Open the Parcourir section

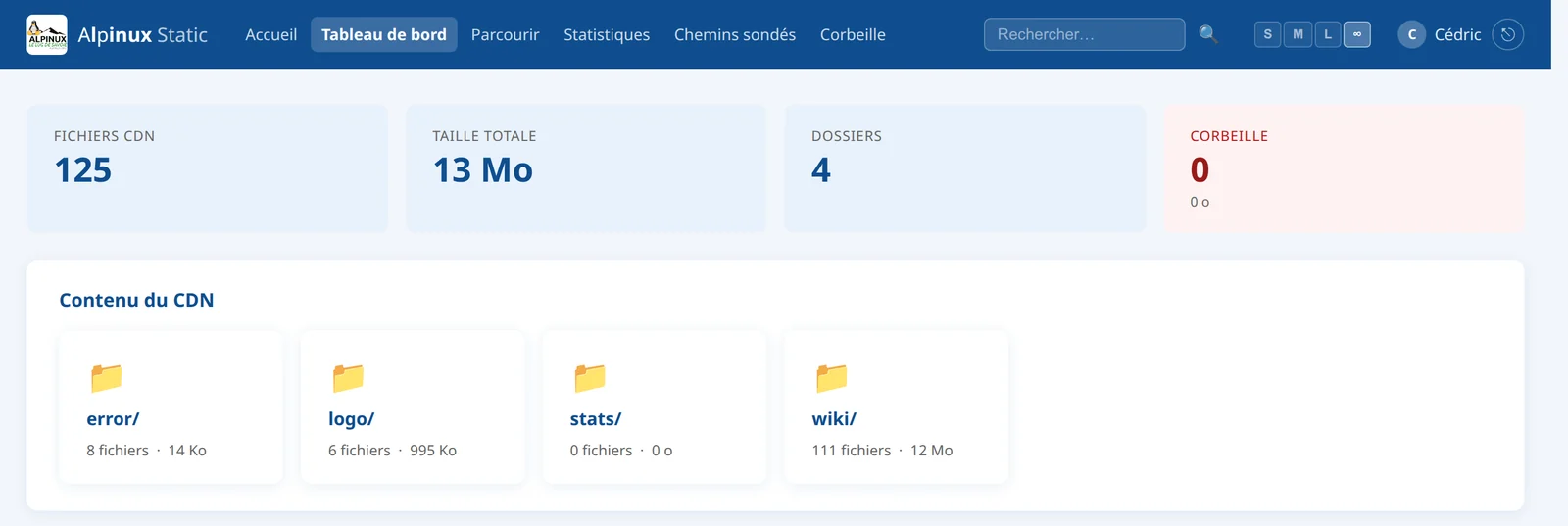coord(505,34)
